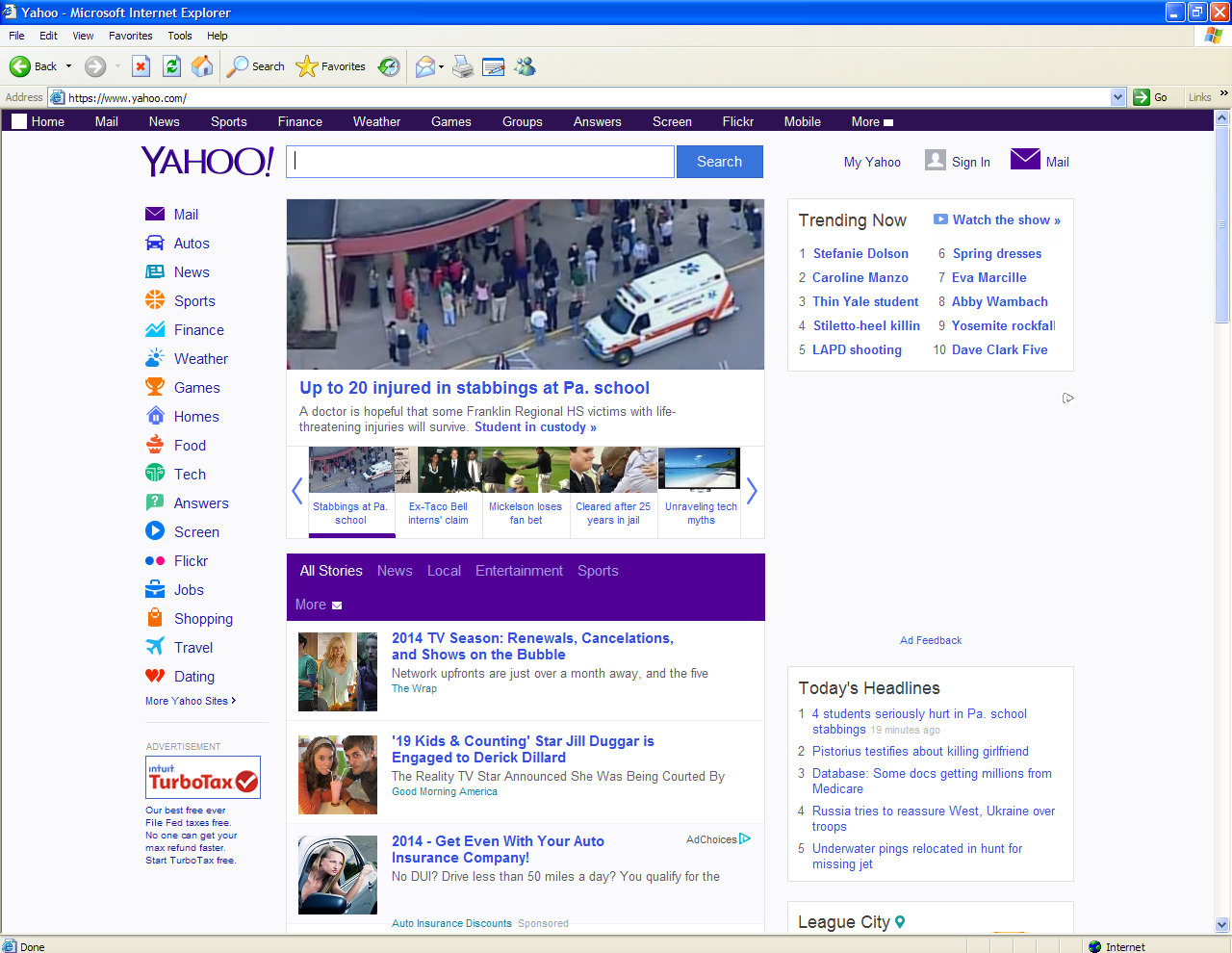This screenshot has height=953, width=1232.
Task: Click the Travel airplane icon in sidebar
Action: click(155, 647)
